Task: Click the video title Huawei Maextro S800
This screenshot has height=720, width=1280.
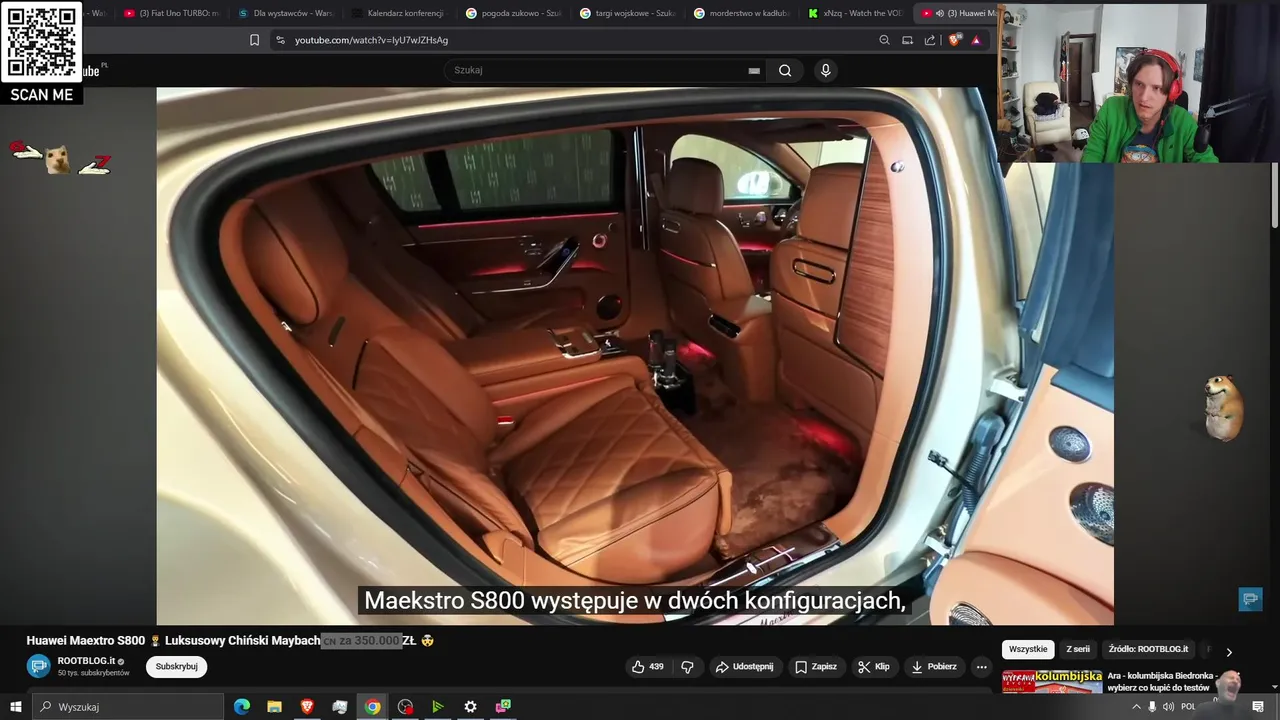Action: (230, 640)
